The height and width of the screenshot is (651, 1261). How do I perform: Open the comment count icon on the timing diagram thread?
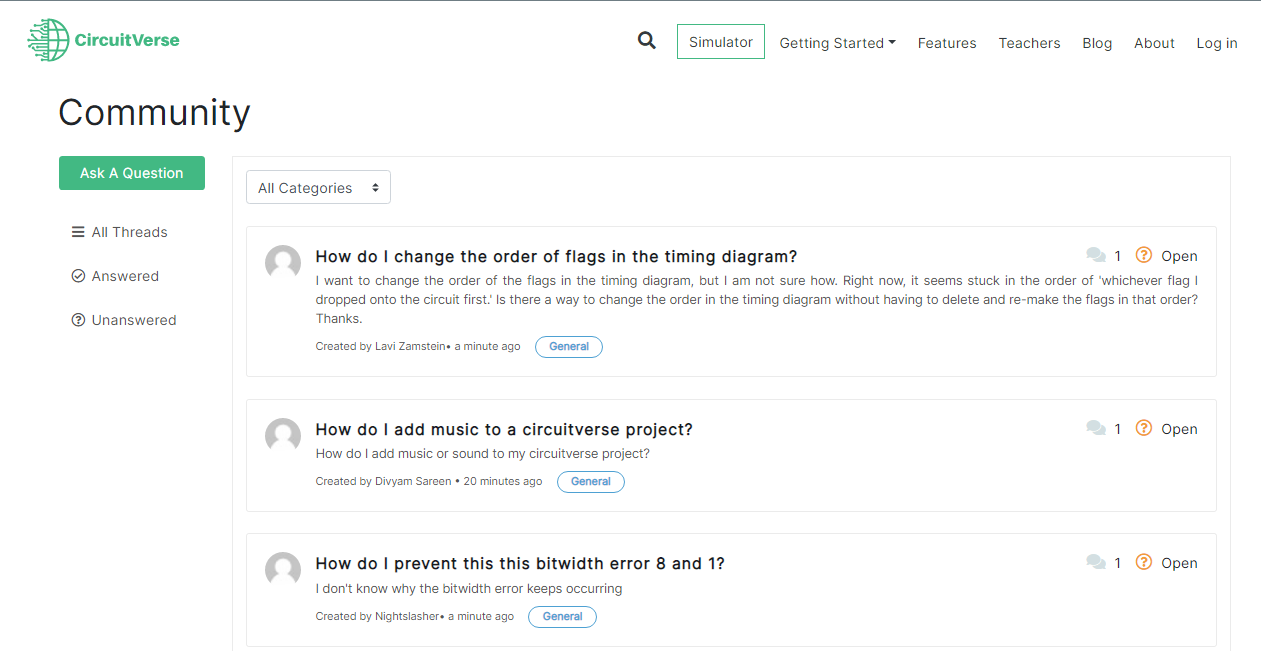click(x=1096, y=255)
